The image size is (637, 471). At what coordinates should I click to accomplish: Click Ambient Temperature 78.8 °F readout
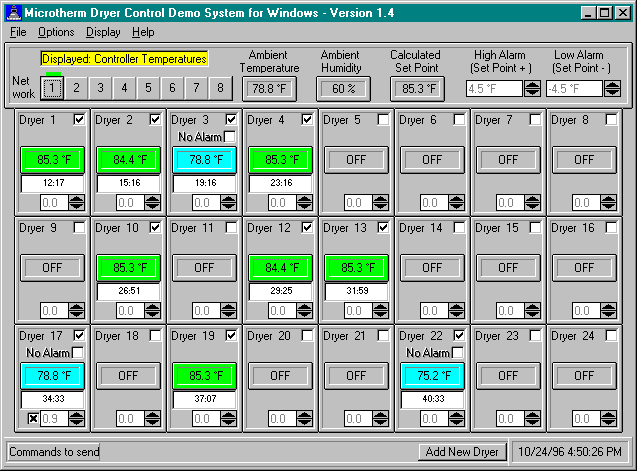(269, 89)
